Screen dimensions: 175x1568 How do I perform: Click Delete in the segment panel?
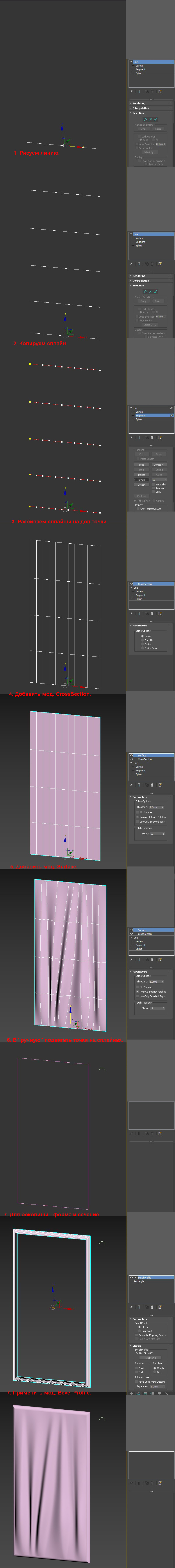coord(142,475)
